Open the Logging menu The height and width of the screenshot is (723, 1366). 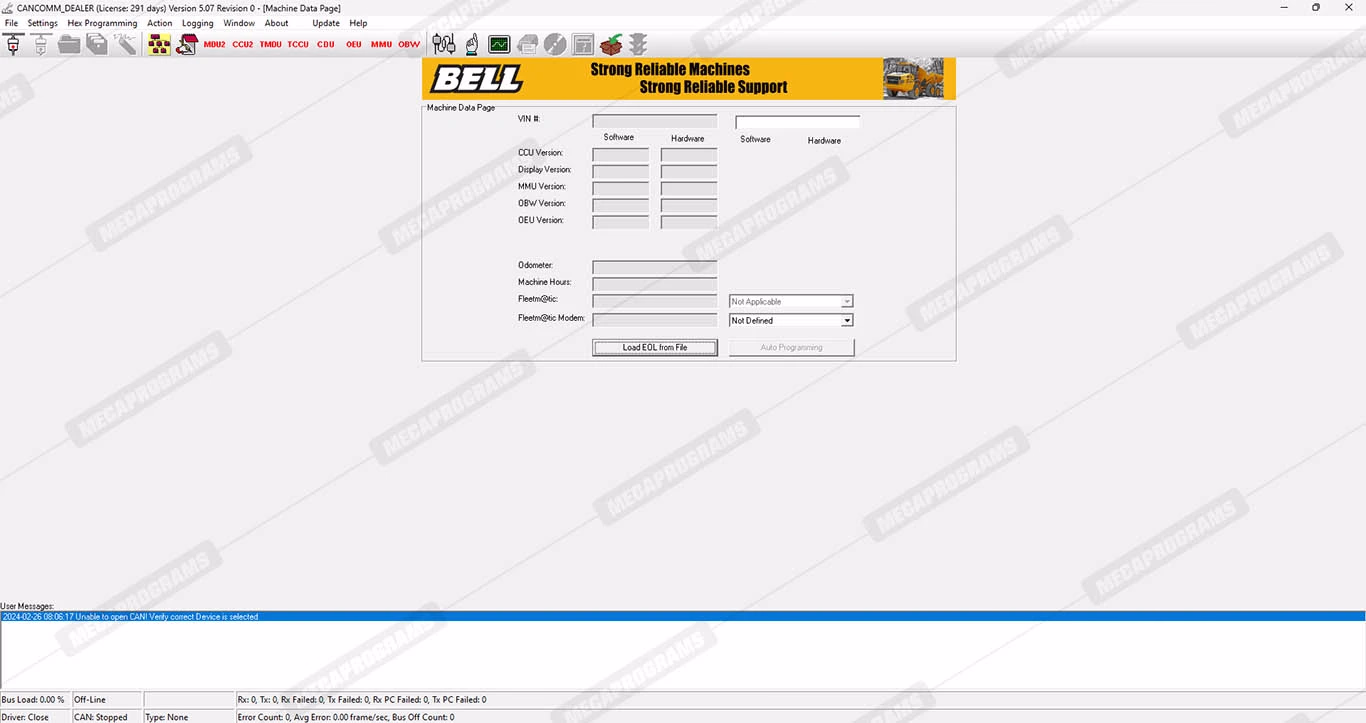197,23
